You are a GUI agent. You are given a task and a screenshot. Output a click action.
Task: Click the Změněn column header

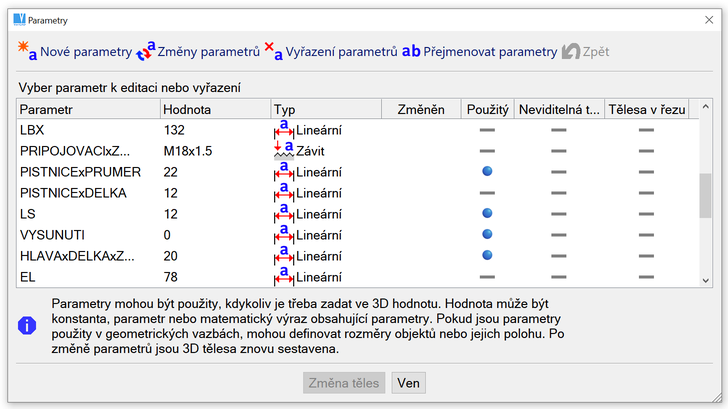tap(420, 108)
